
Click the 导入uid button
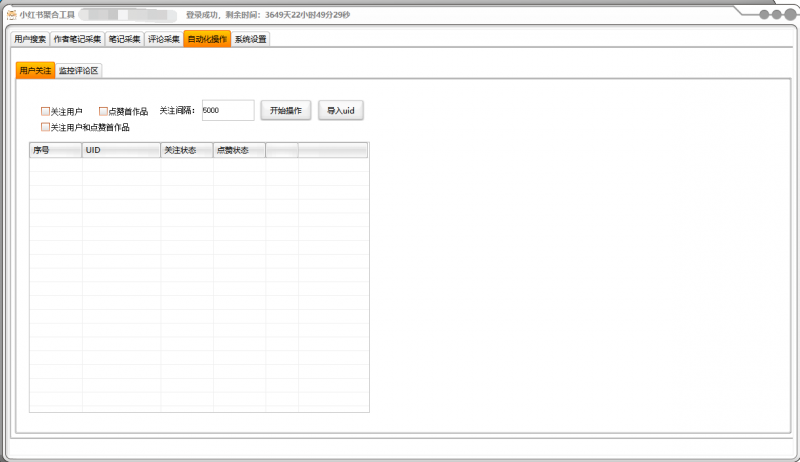(x=341, y=110)
